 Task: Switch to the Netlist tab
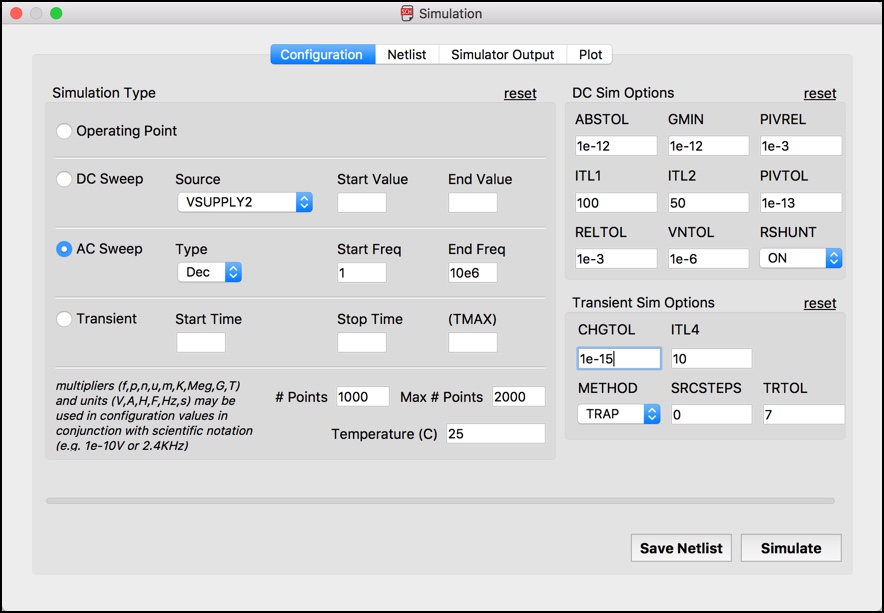[x=406, y=54]
